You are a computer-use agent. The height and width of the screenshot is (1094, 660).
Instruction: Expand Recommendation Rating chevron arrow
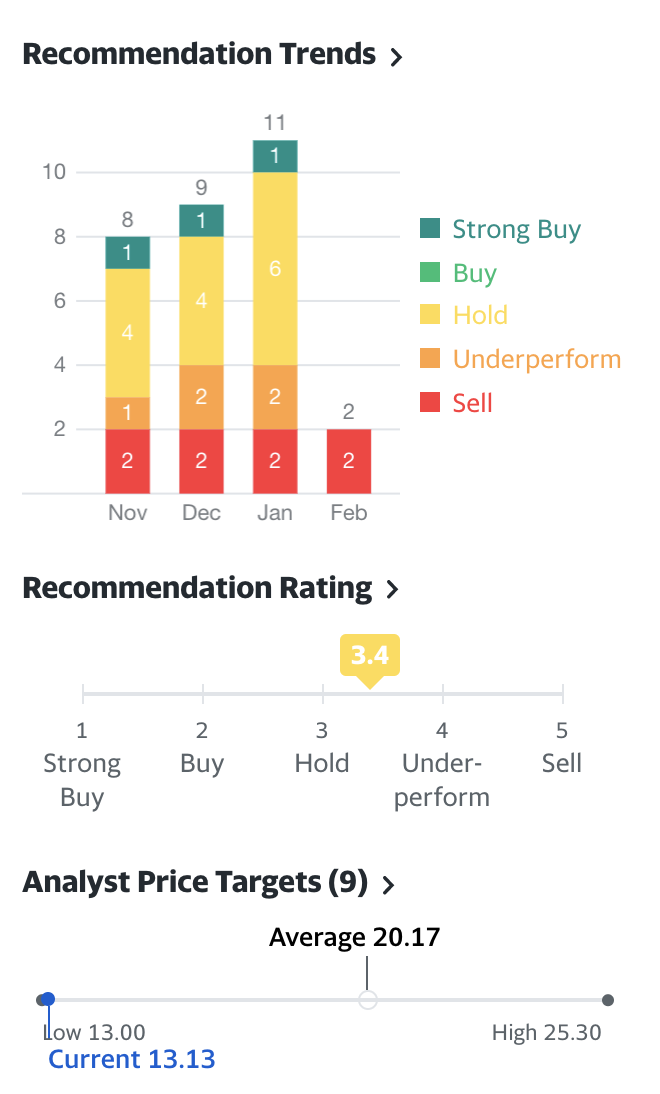[392, 590]
